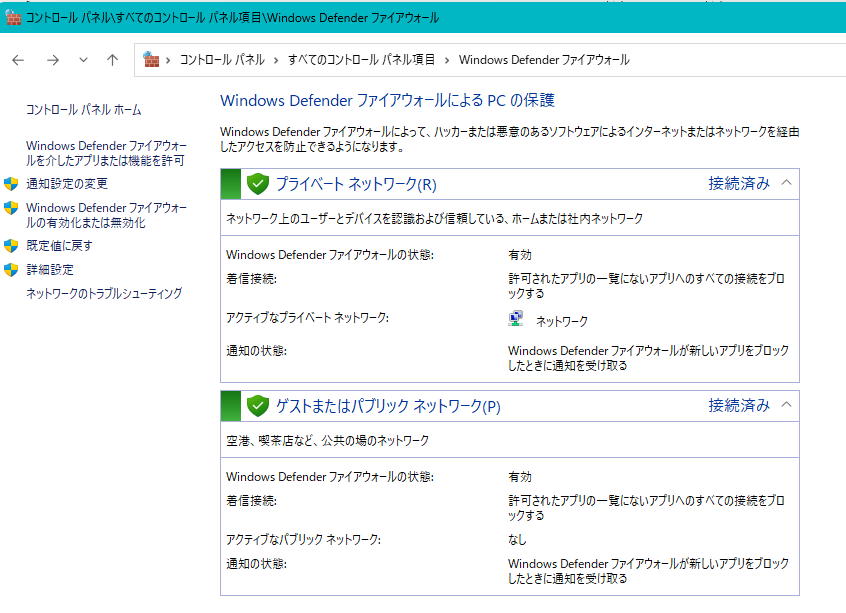Screen dimensions: 846x613
Task: Click the green shield icon for プライベート ネットワーク
Action: click(x=258, y=183)
